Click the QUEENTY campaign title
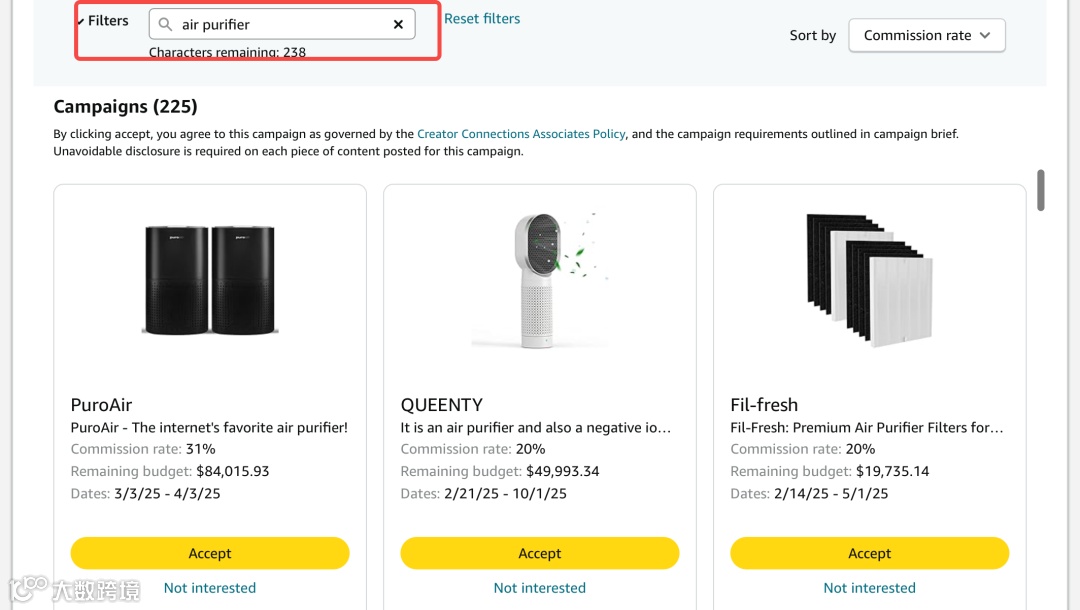This screenshot has width=1080, height=610. click(x=442, y=405)
